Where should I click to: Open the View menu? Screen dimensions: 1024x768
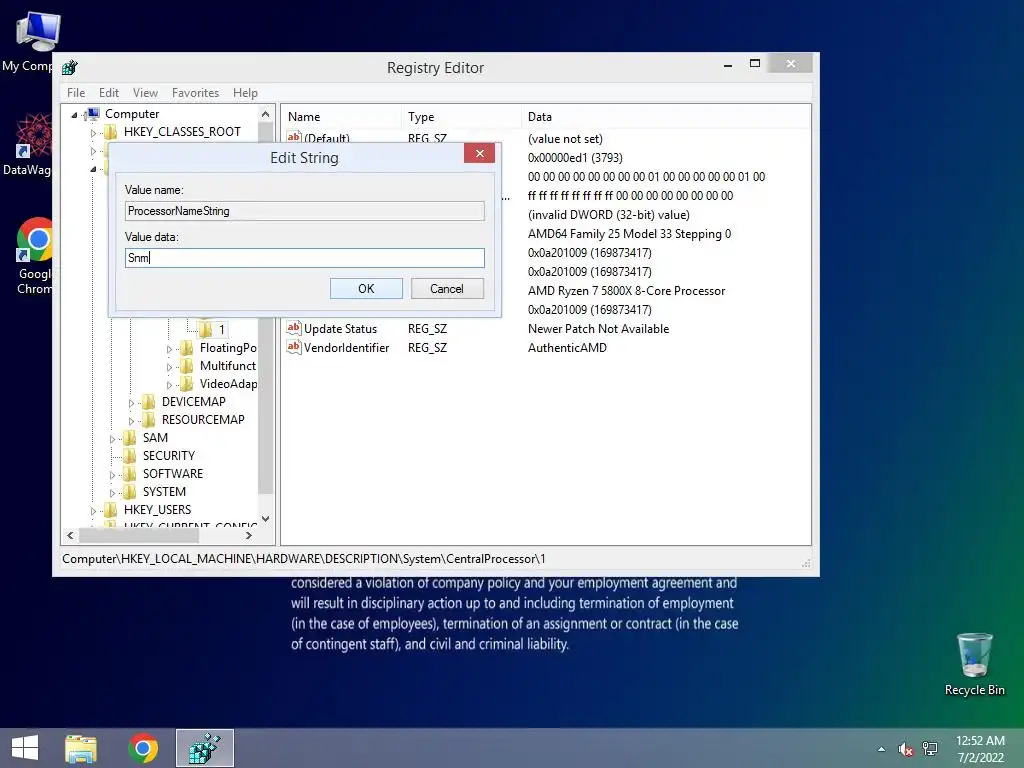[x=145, y=93]
